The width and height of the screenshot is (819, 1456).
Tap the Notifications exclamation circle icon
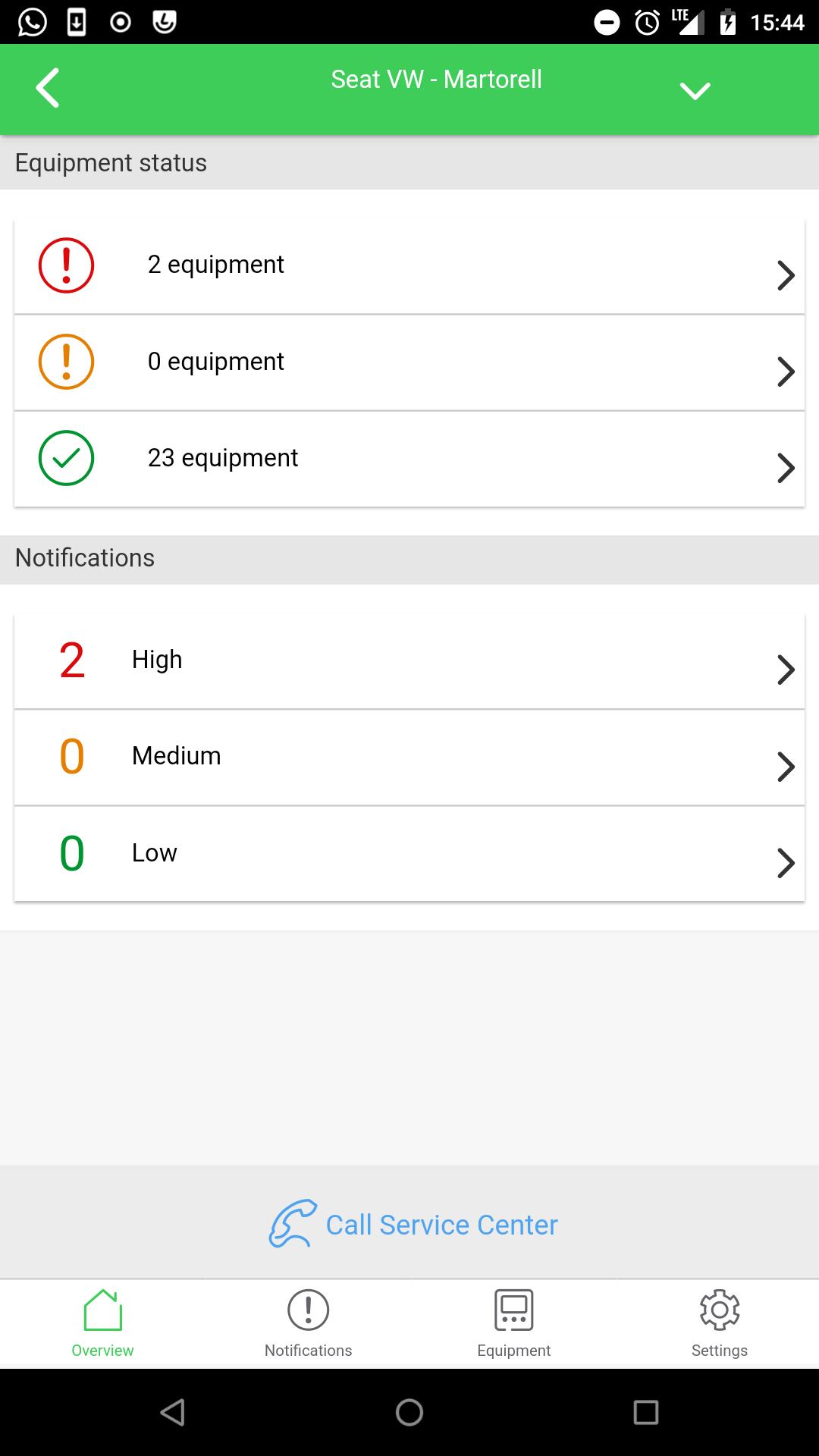point(308,1310)
